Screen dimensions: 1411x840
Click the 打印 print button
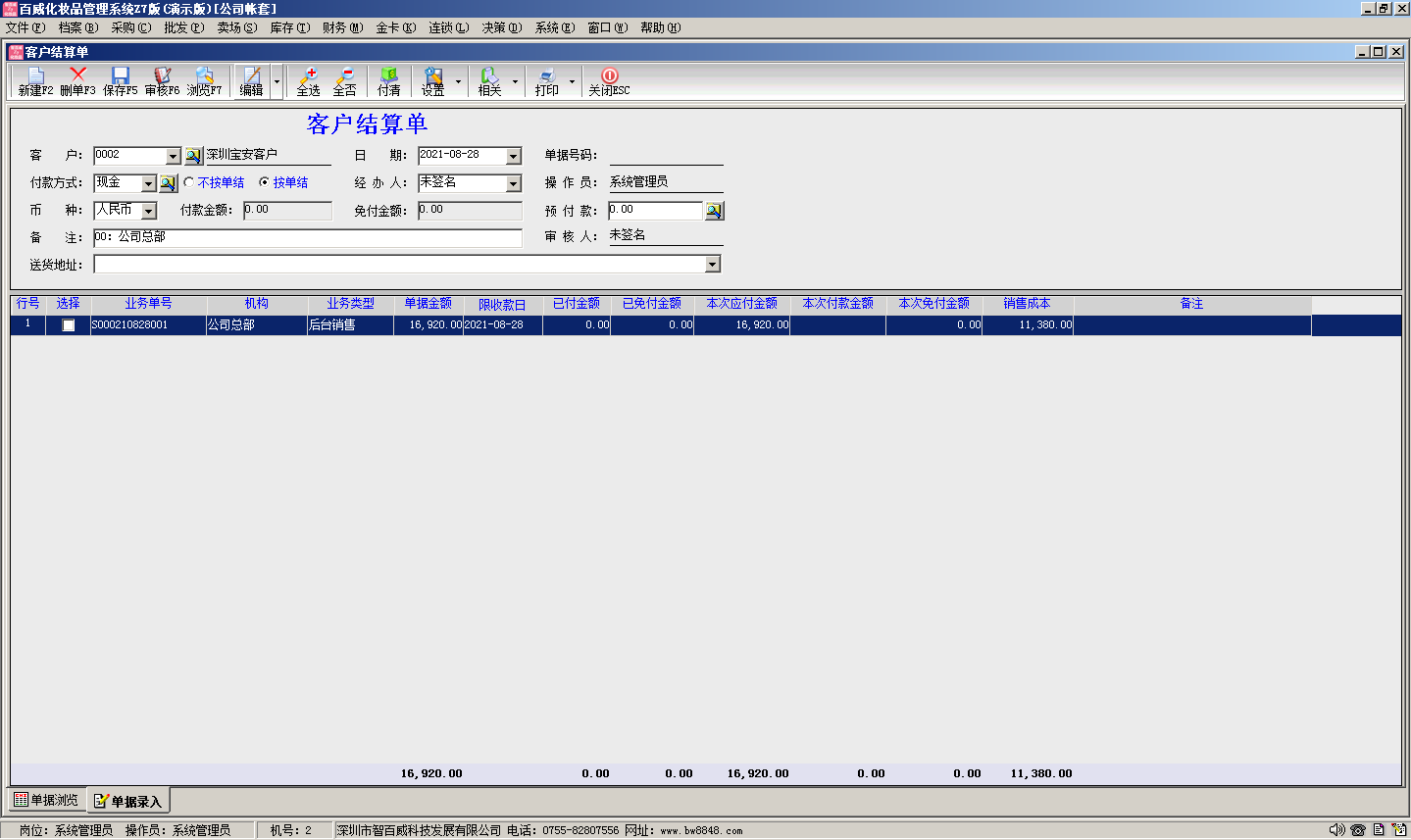(546, 81)
